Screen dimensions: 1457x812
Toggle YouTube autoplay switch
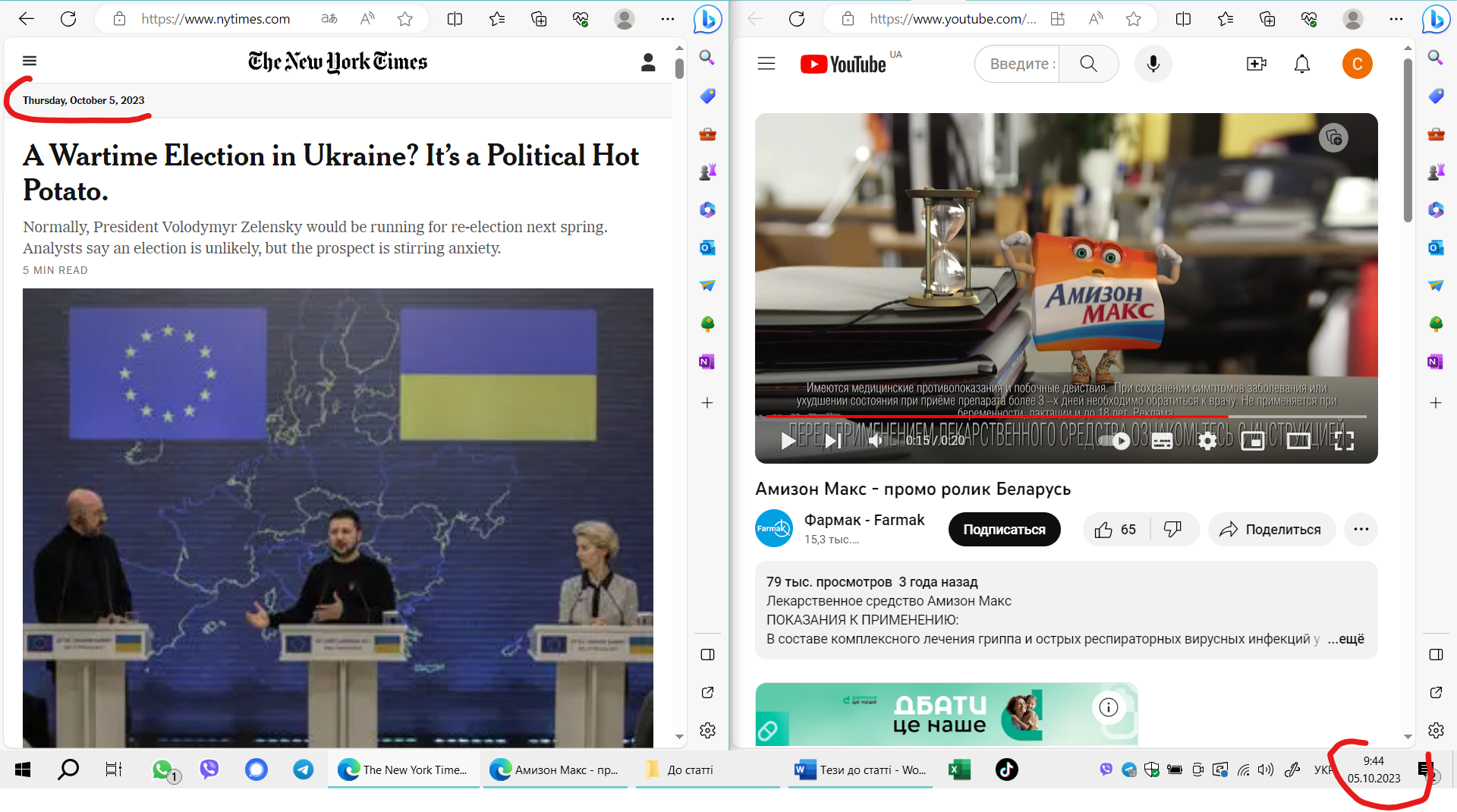[1114, 441]
